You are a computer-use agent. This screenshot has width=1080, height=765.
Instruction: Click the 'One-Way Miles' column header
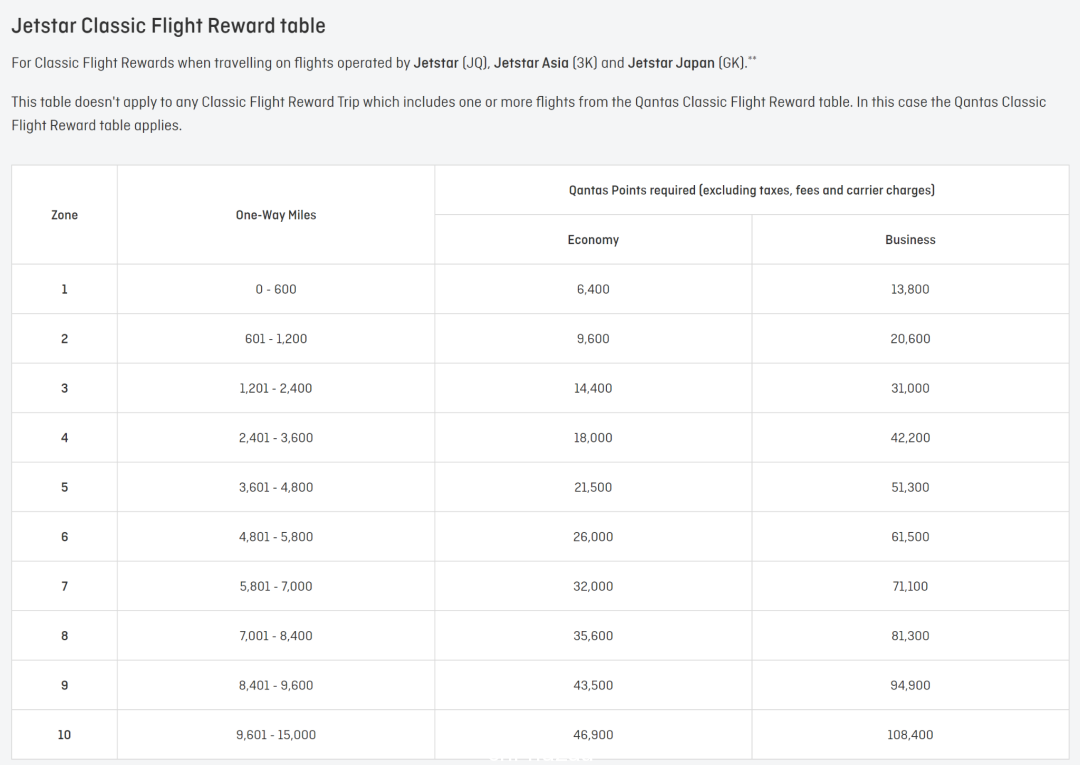click(x=276, y=215)
